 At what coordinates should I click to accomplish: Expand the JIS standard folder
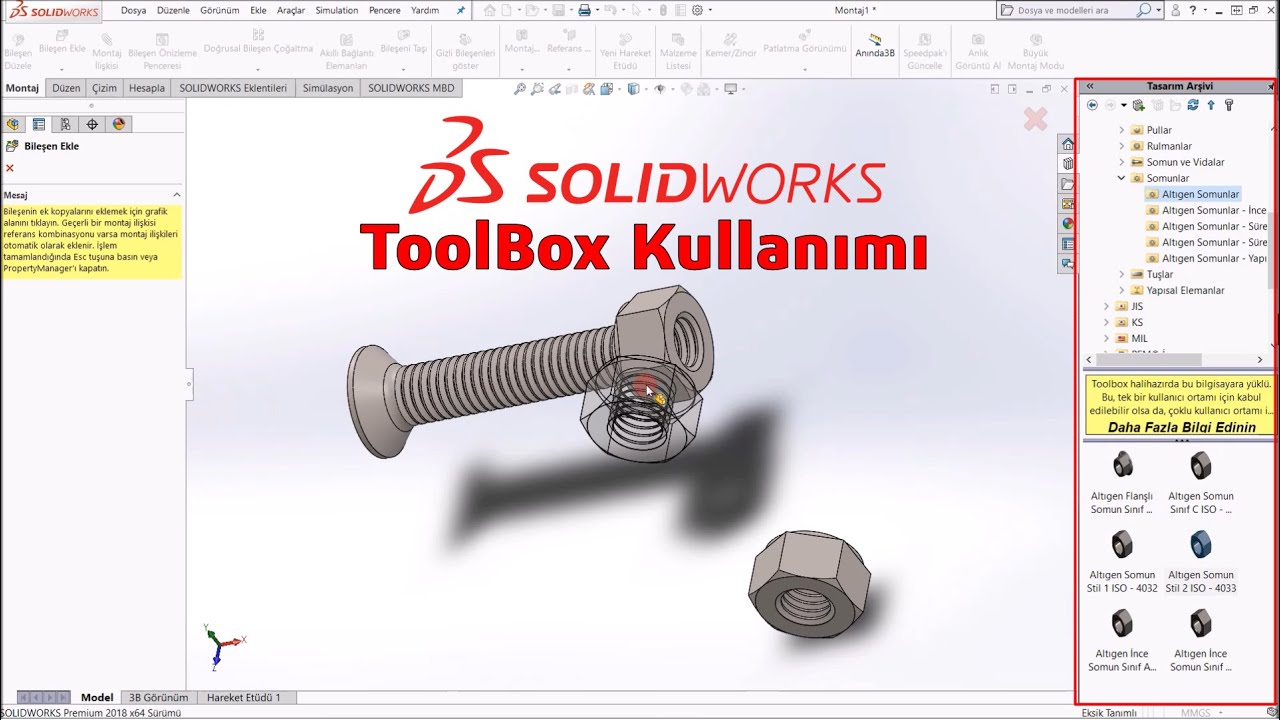[x=1106, y=306]
